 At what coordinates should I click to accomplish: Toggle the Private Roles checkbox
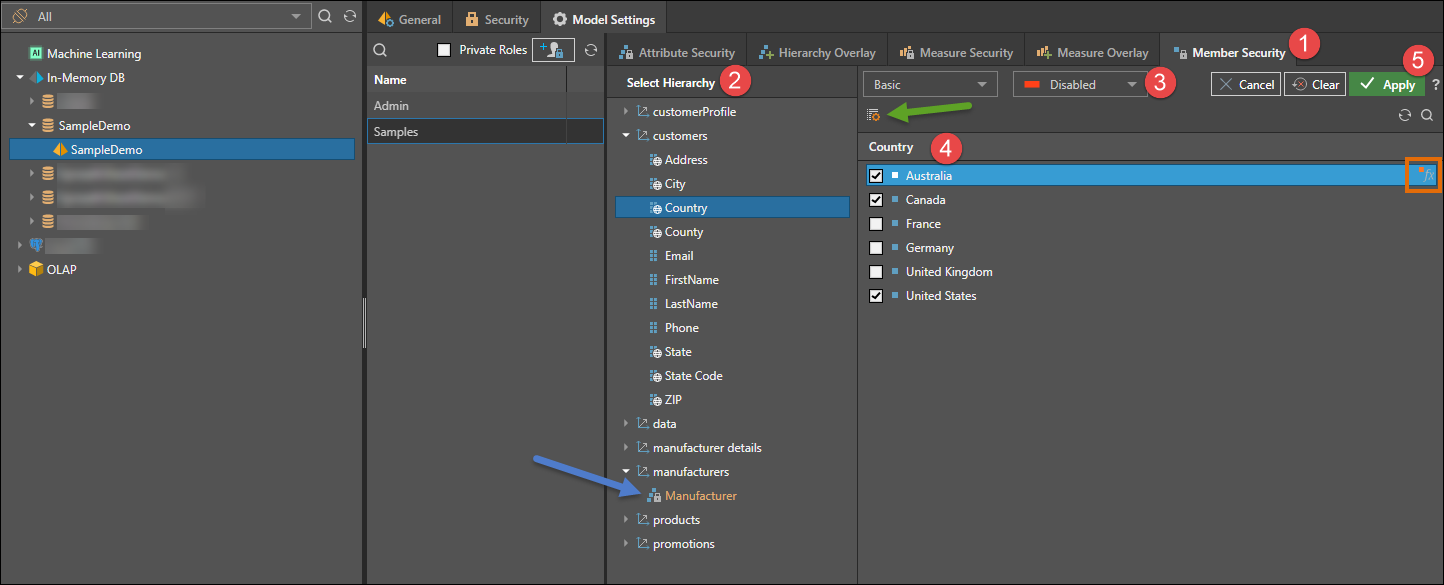[x=444, y=50]
